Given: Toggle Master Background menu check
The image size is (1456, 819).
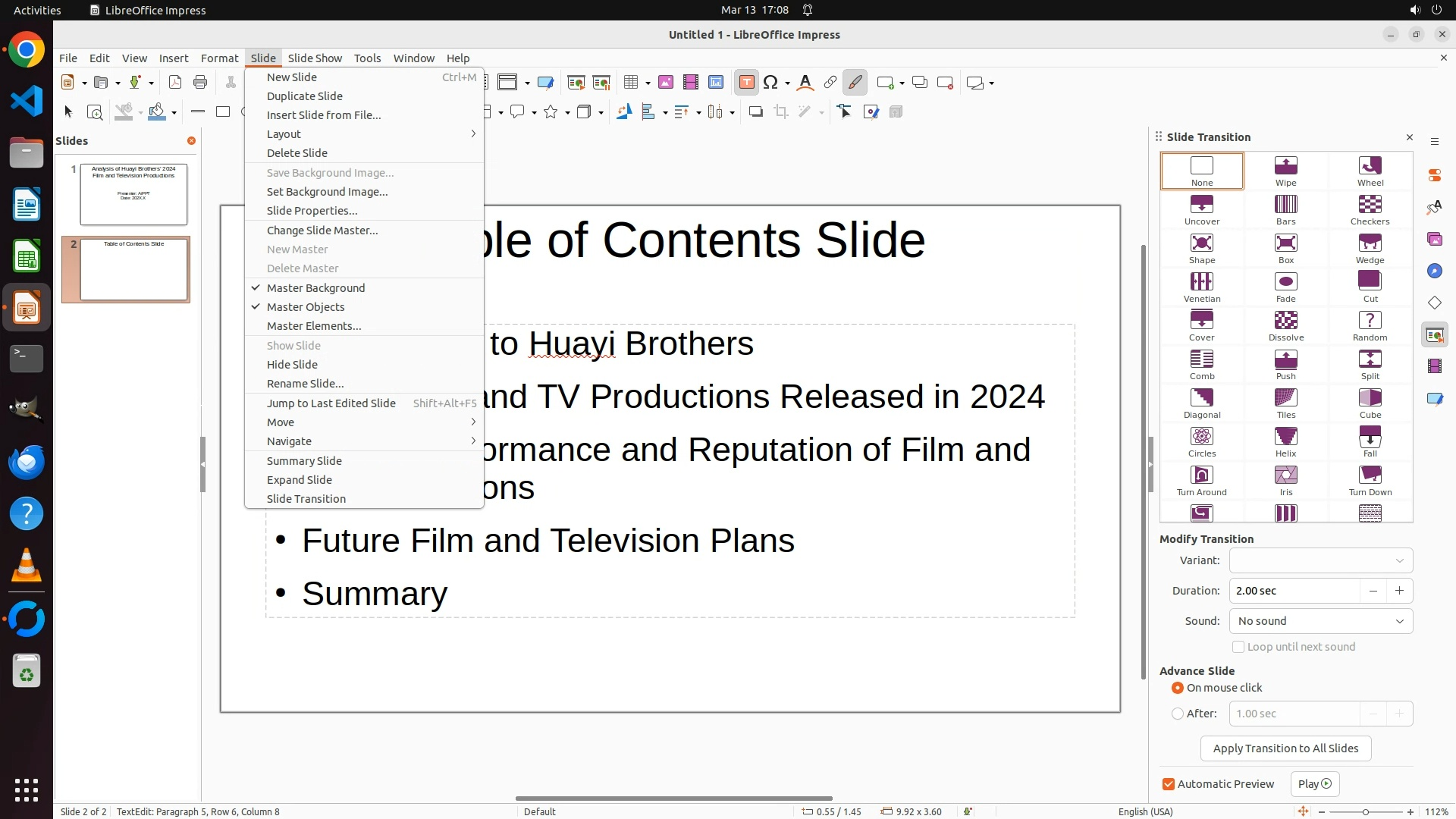Looking at the screenshot, I should (315, 288).
